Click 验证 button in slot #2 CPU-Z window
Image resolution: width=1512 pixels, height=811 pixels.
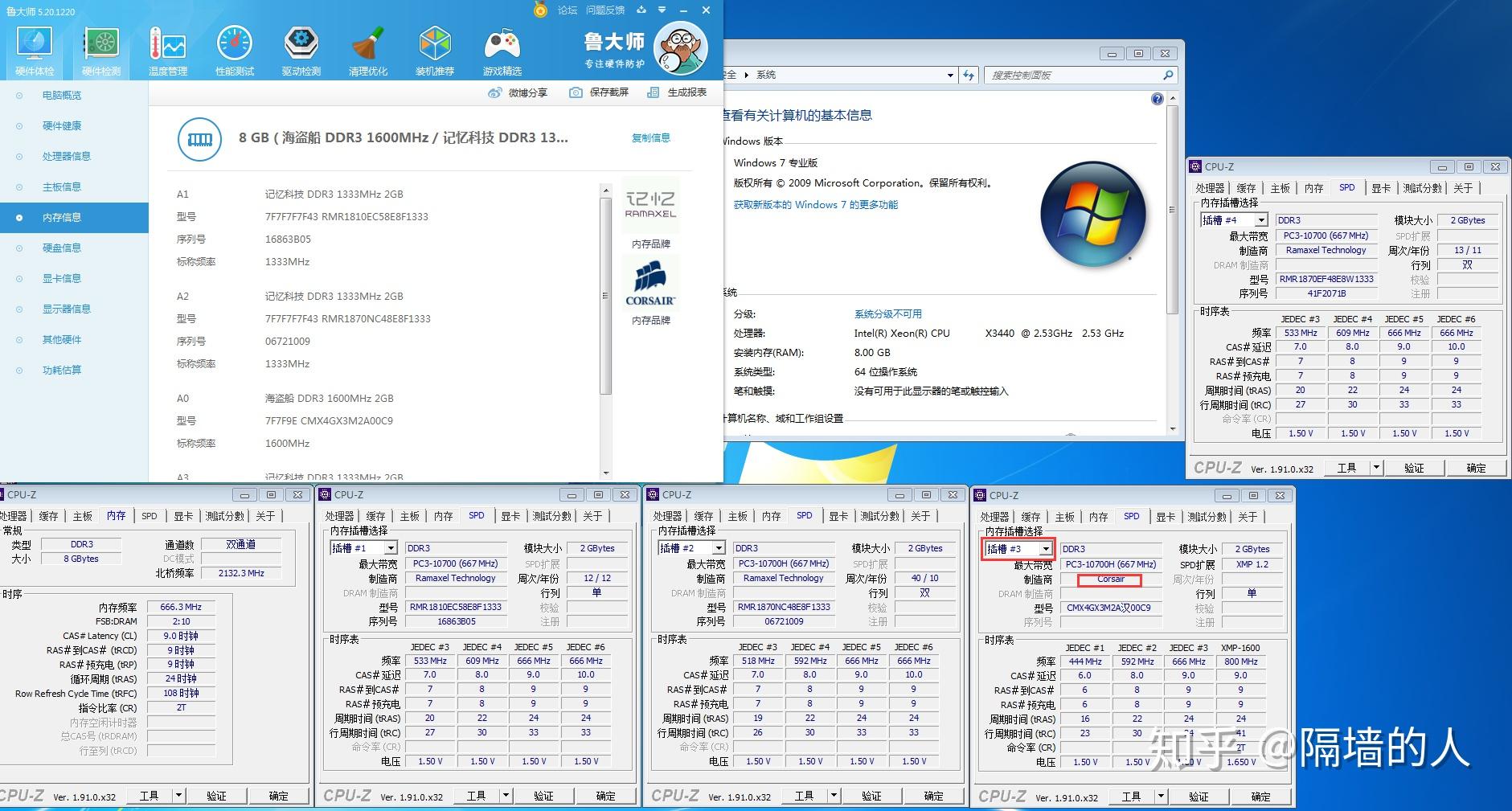[x=871, y=796]
